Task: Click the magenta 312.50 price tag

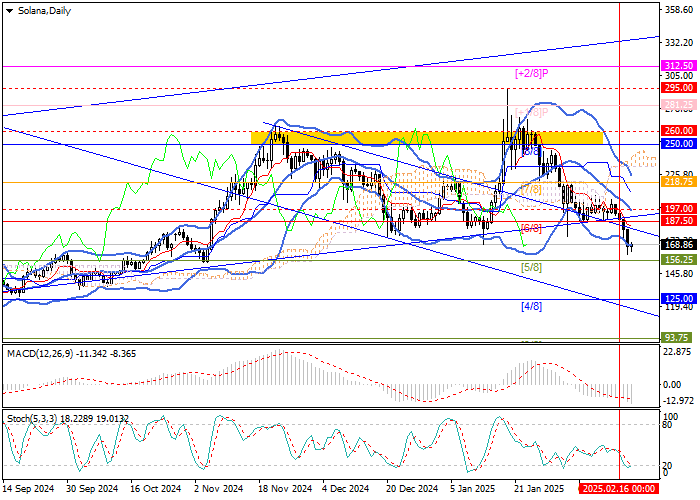Action: click(680, 65)
